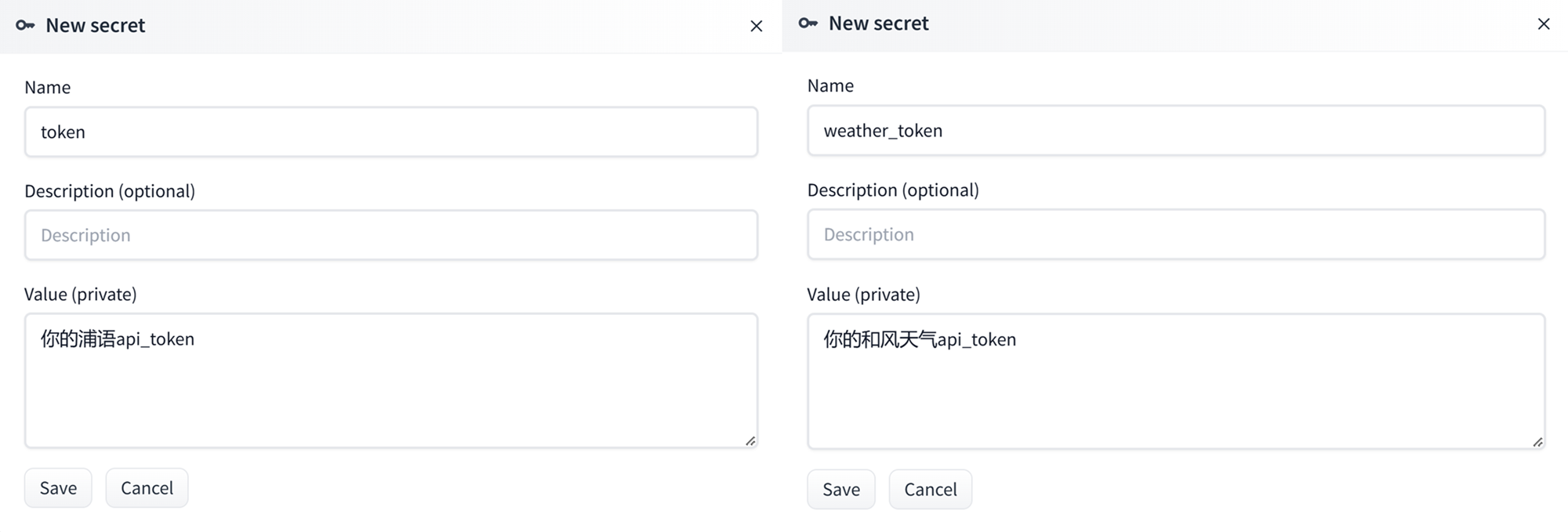Click key icon in left New secret dialog
The height and width of the screenshot is (532, 1568).
tap(25, 25)
